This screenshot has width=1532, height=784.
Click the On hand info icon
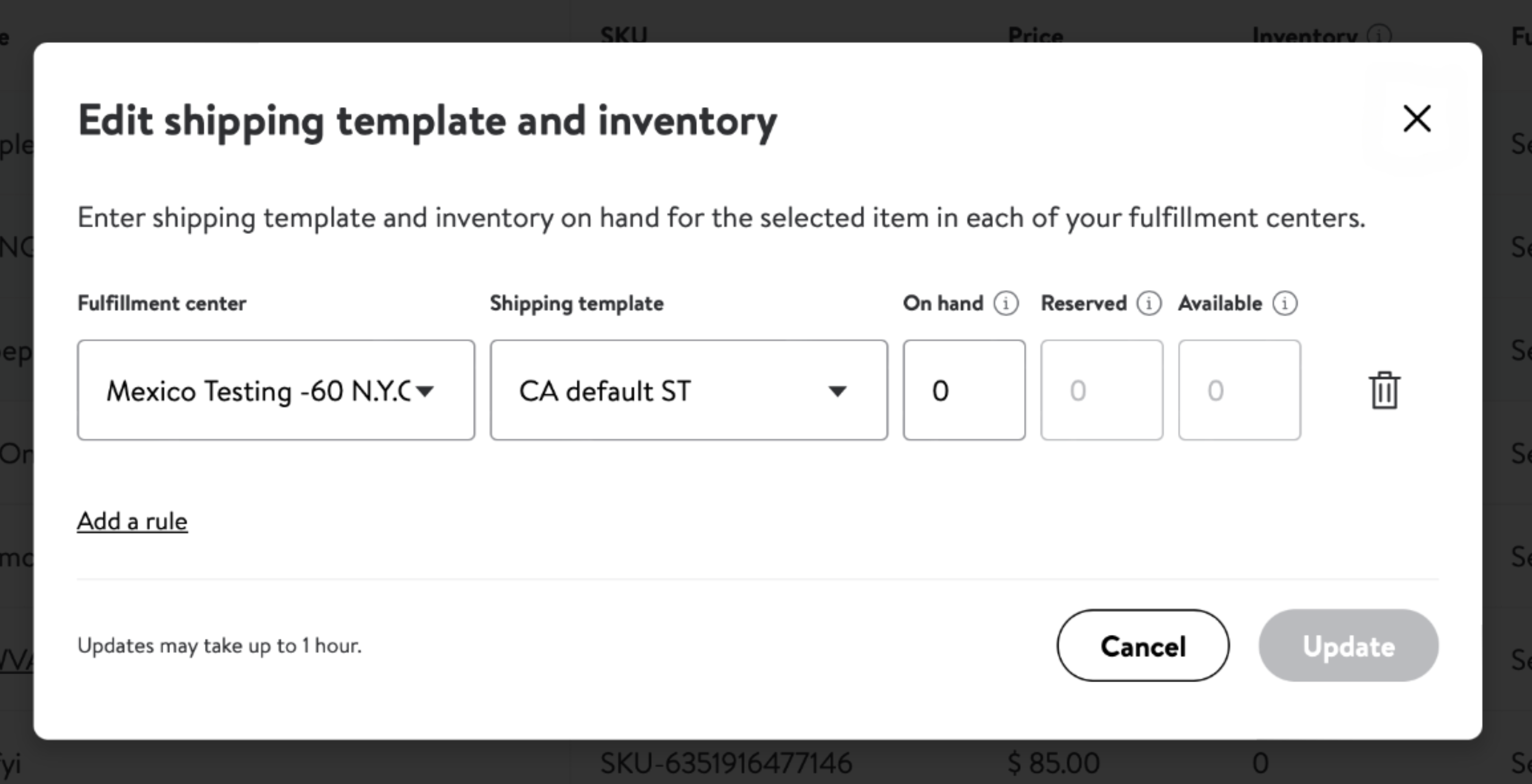point(1006,303)
